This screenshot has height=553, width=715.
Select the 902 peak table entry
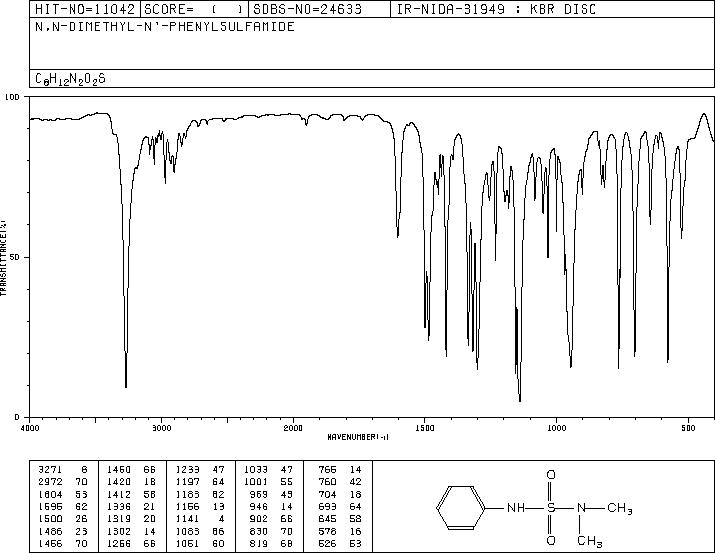272,519
